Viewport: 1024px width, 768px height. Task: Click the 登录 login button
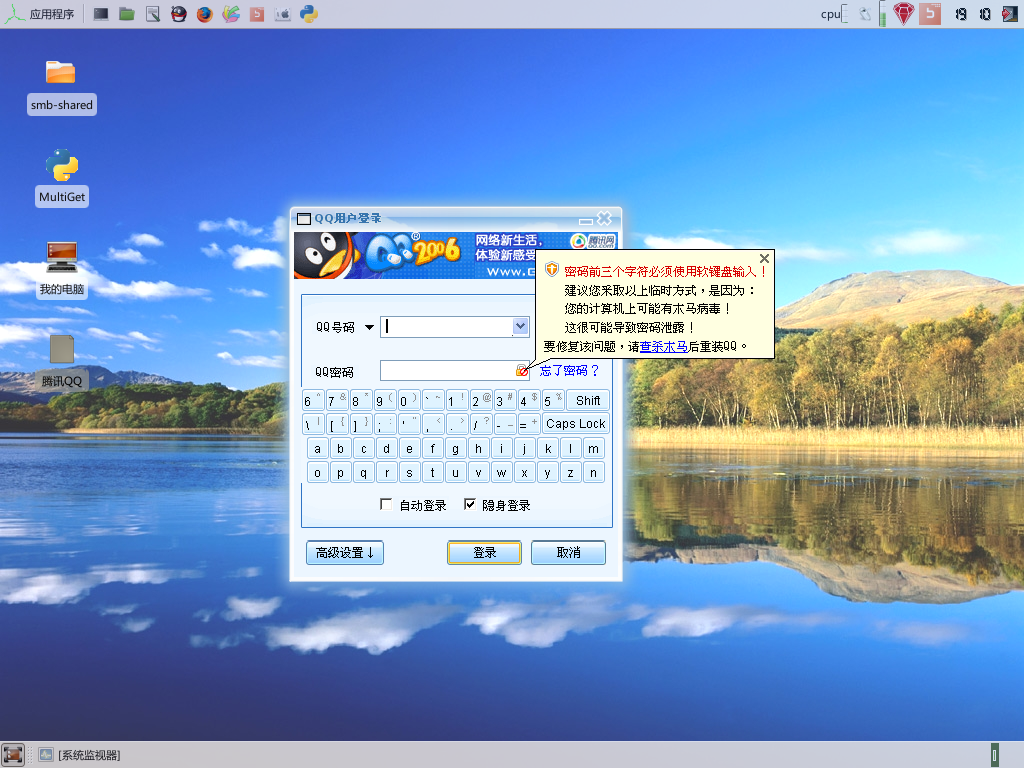coord(485,552)
